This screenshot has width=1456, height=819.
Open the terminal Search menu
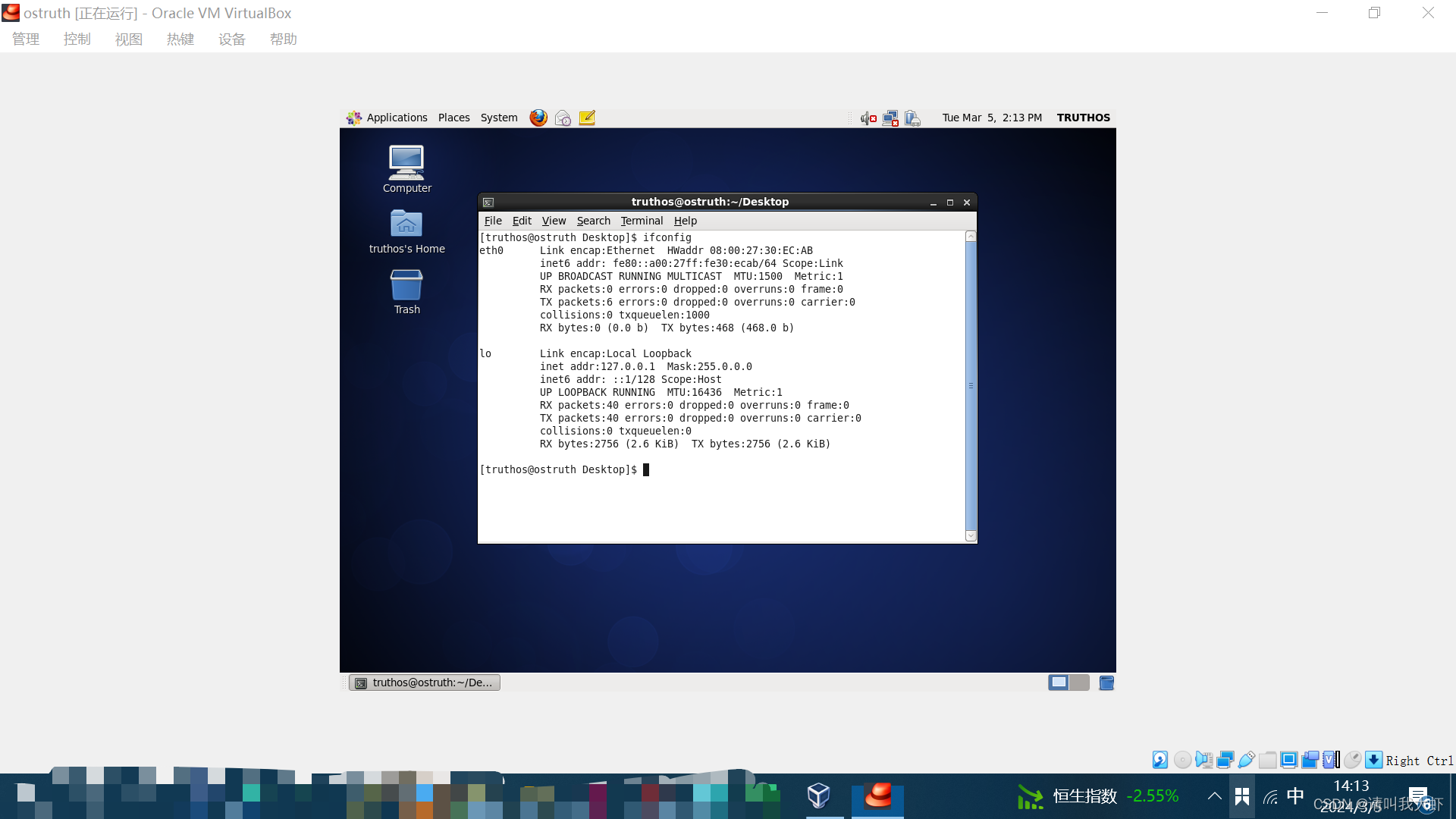click(593, 221)
